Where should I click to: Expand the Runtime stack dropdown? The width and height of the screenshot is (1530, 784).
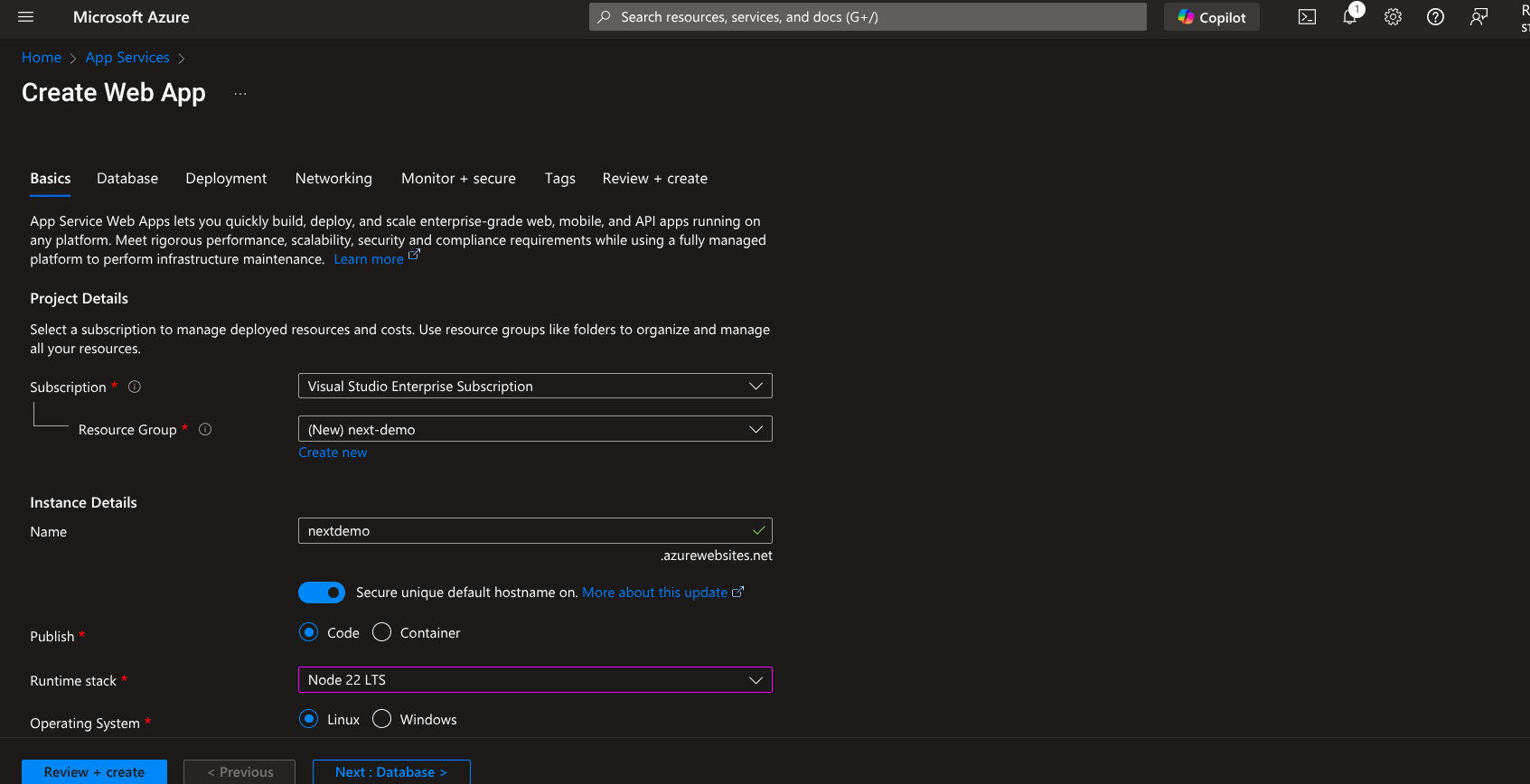pos(535,679)
